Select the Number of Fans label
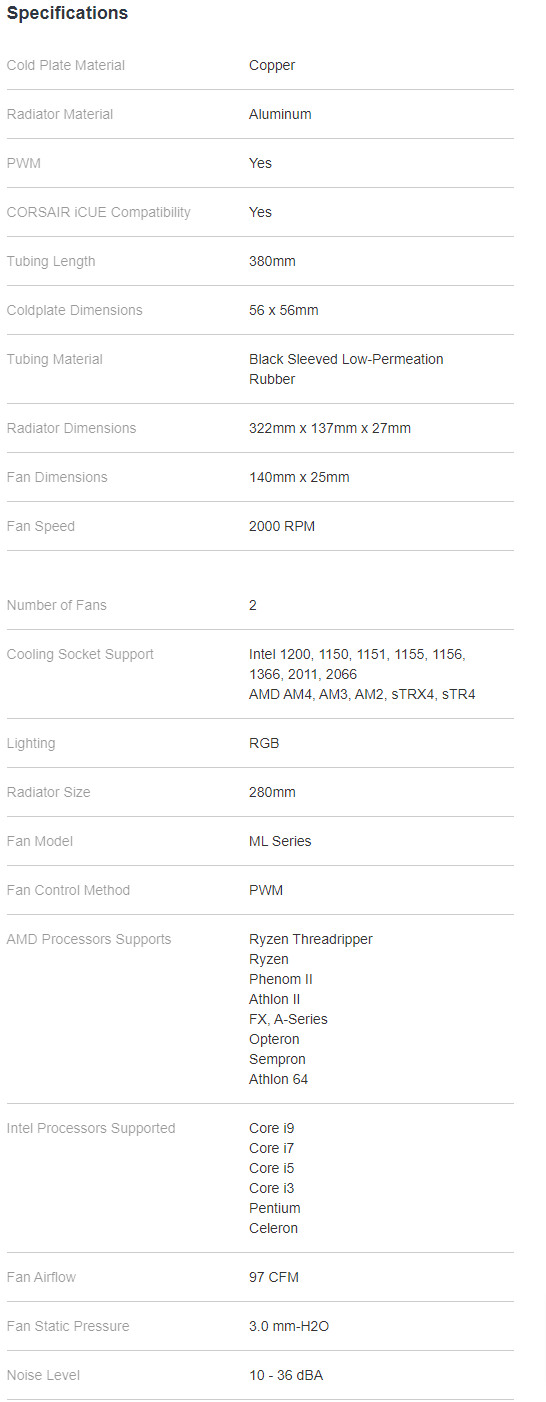The height and width of the screenshot is (1402, 546). click(x=56, y=605)
